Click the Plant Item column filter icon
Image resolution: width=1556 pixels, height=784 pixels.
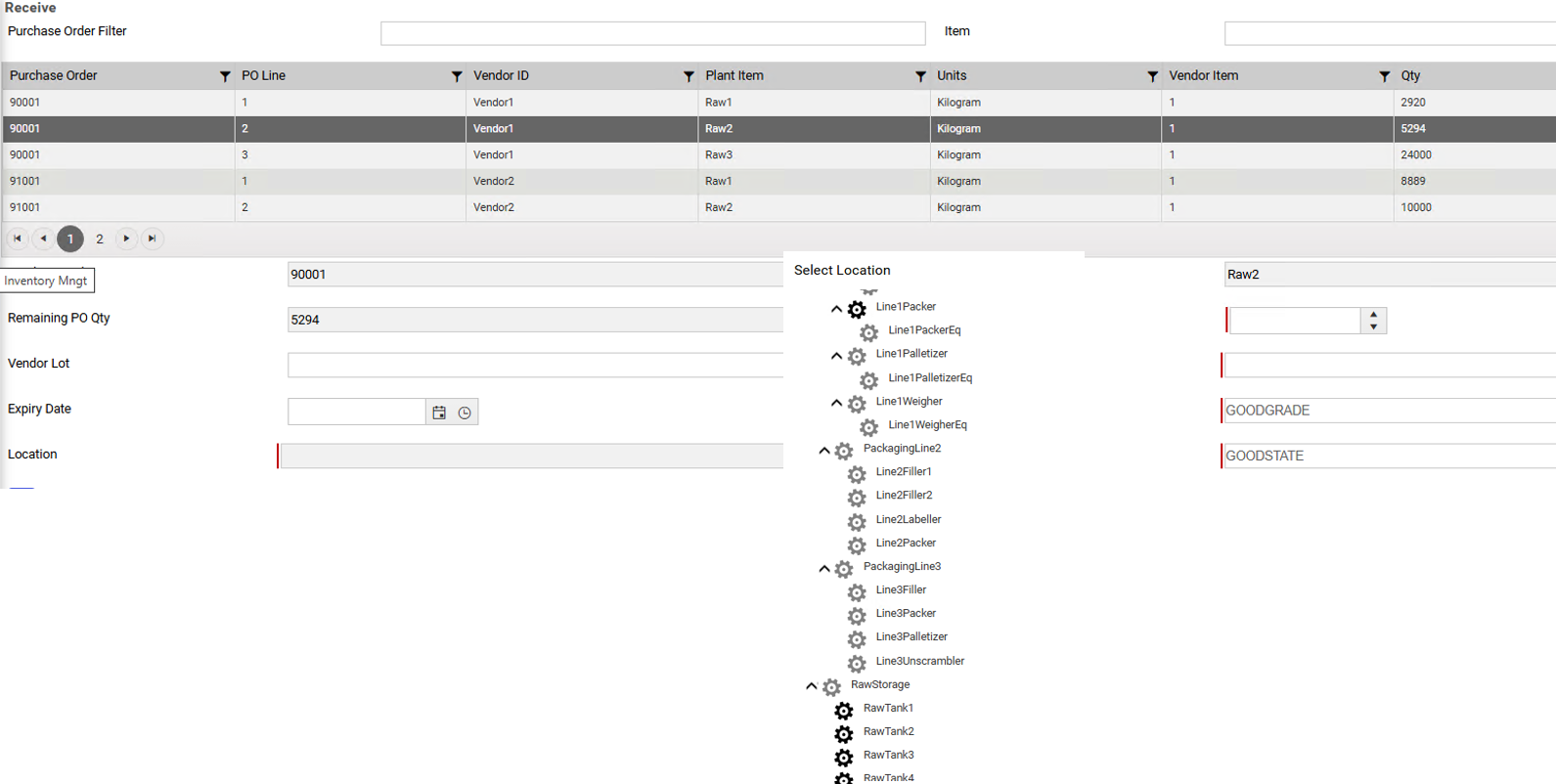pos(920,76)
